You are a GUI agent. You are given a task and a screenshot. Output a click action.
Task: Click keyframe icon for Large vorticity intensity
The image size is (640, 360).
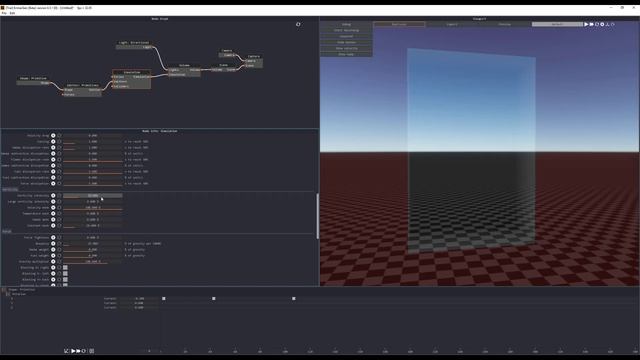[x=53, y=202]
